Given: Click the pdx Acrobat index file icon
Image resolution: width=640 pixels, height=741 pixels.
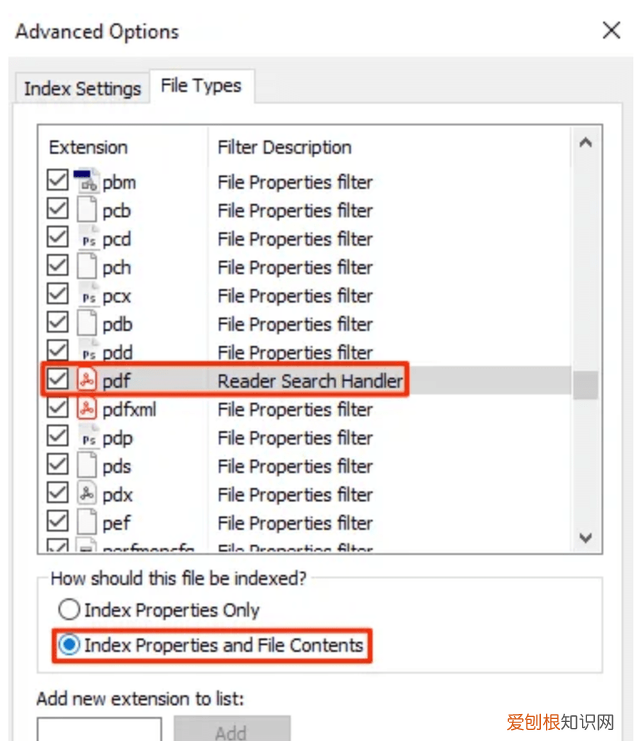Looking at the screenshot, I should (87, 494).
